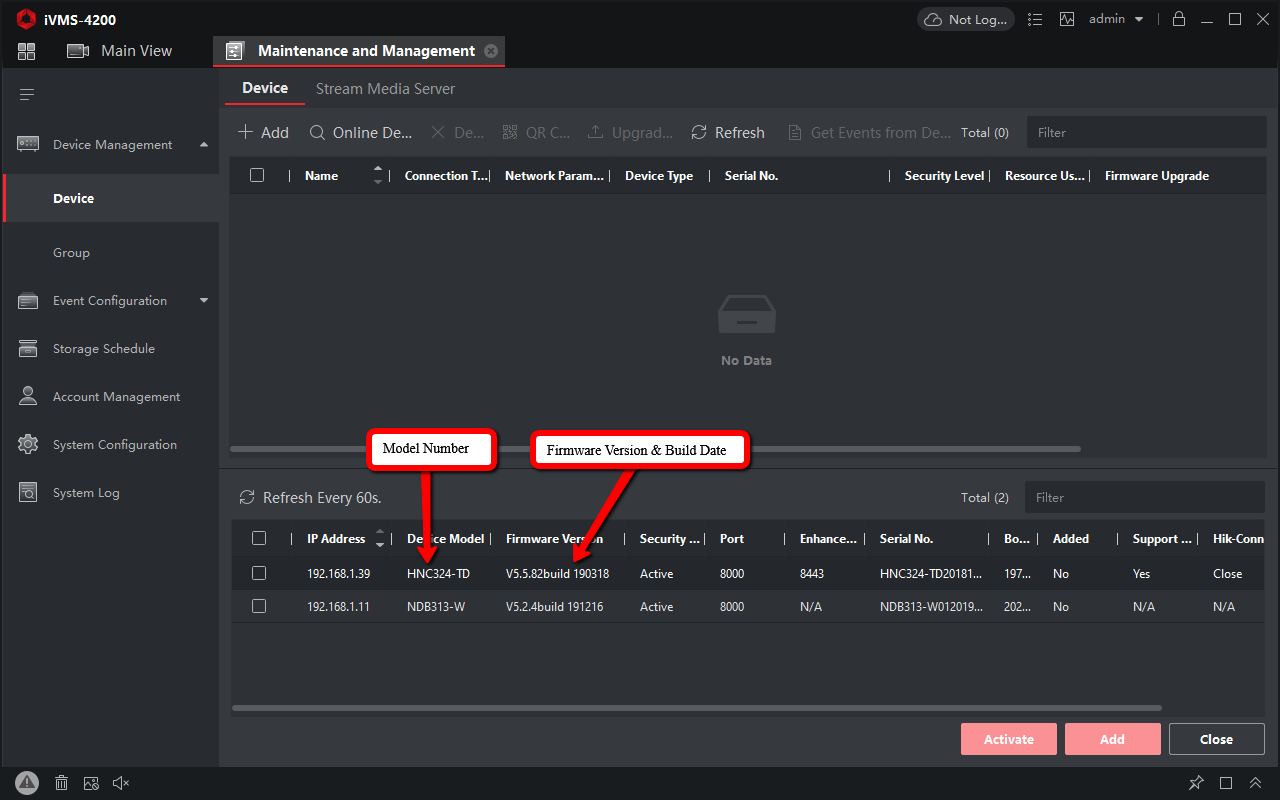Toggle select-all checkbox in device list header
The image size is (1280, 800).
257,175
